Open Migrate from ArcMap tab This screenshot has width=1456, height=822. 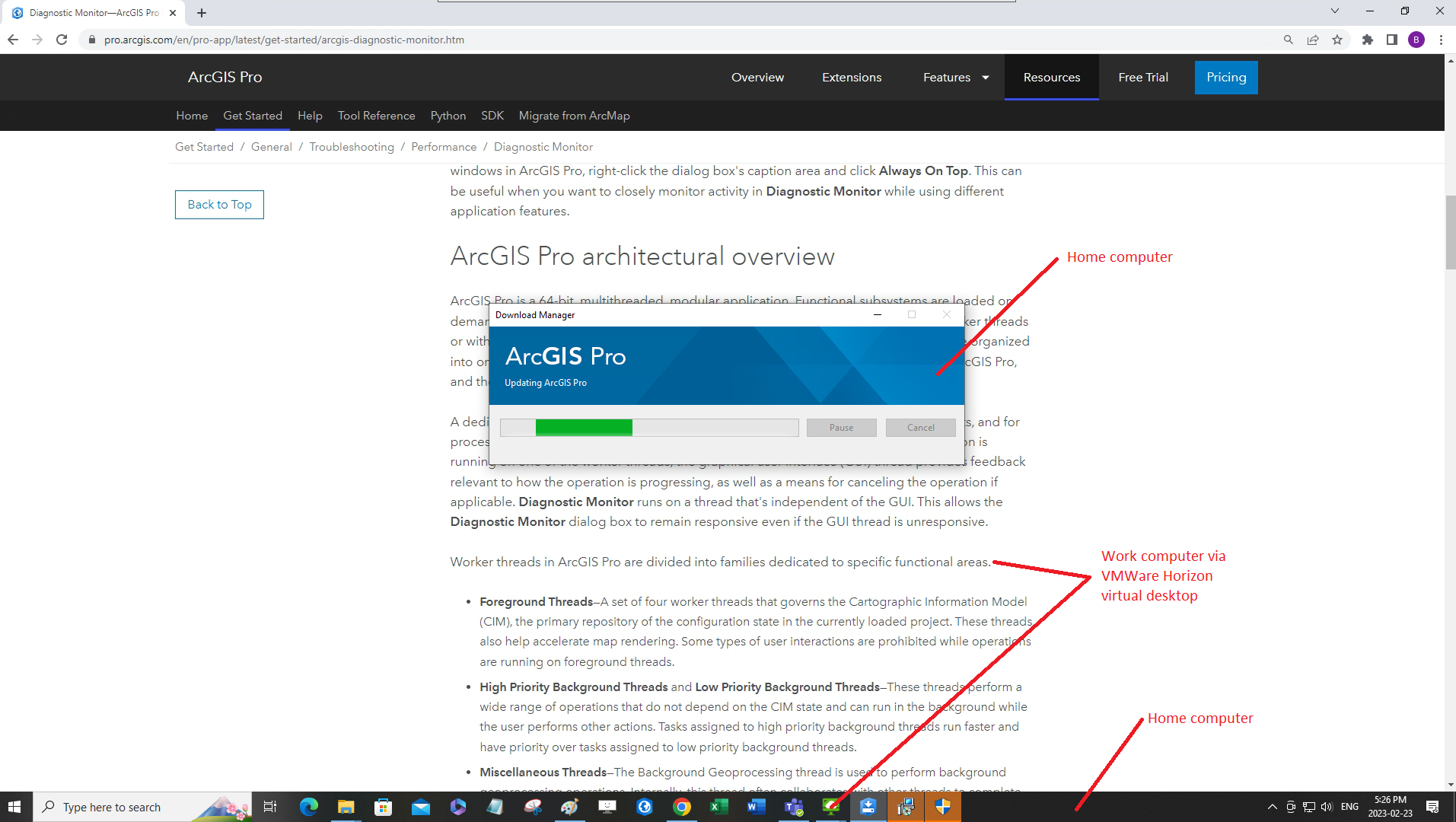coord(575,116)
